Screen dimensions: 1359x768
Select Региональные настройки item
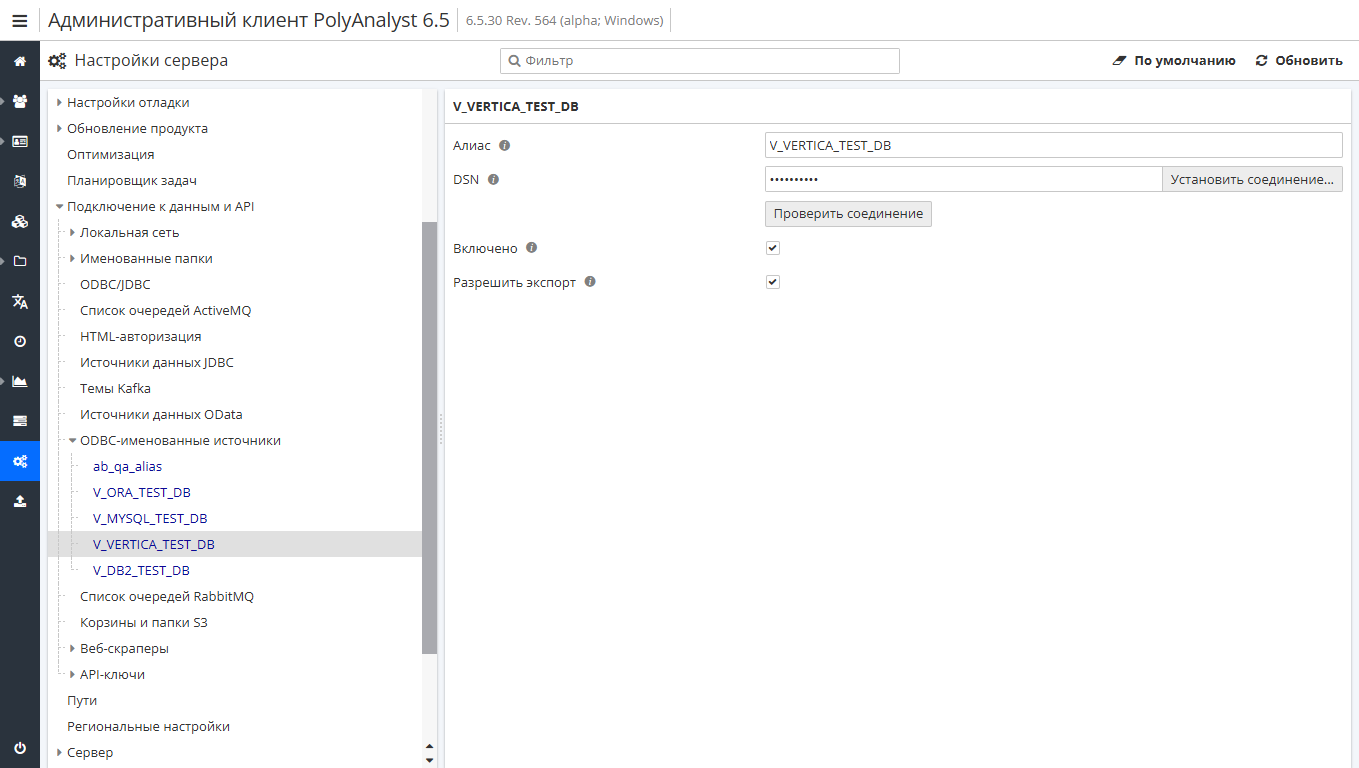click(148, 726)
